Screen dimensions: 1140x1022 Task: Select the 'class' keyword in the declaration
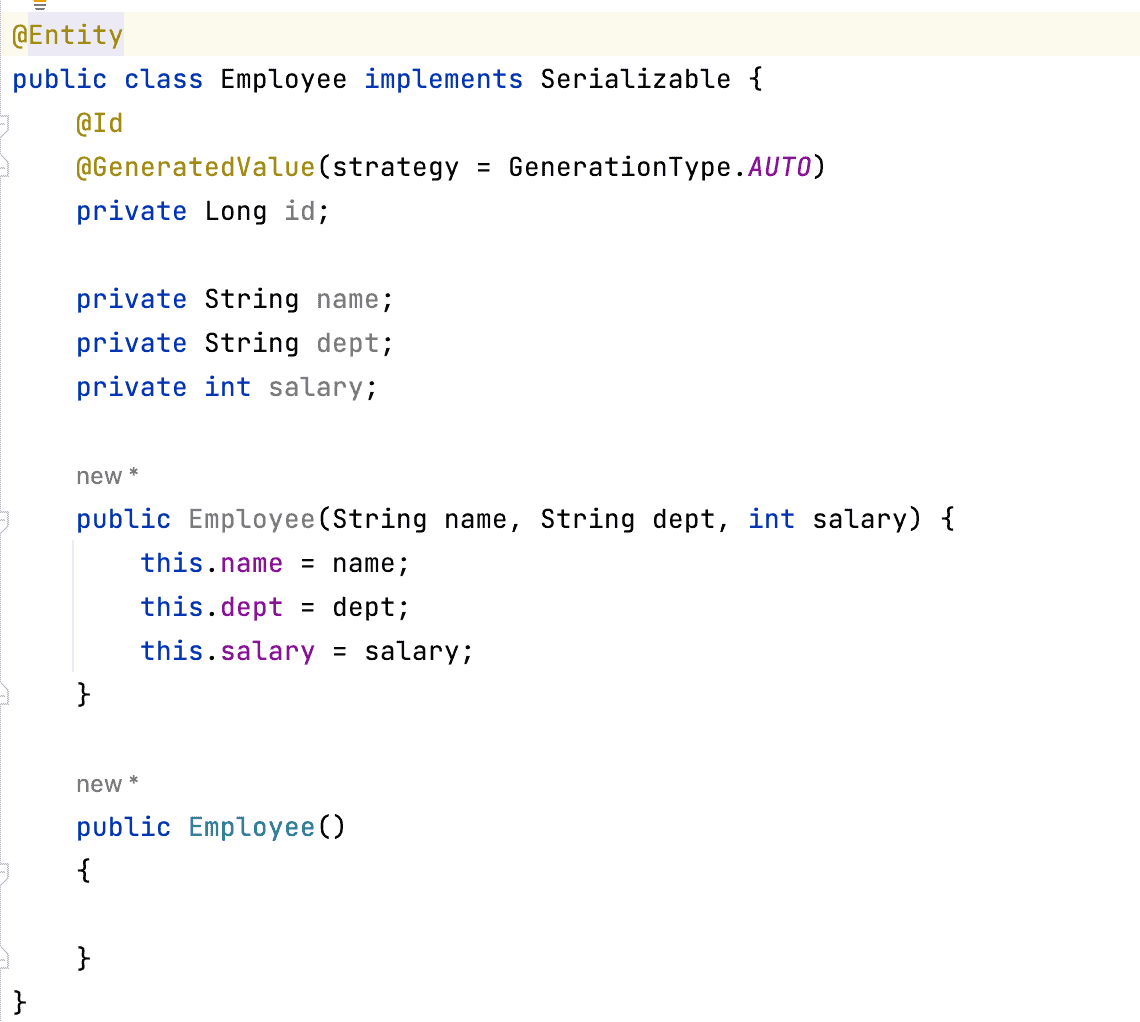pyautogui.click(x=164, y=79)
